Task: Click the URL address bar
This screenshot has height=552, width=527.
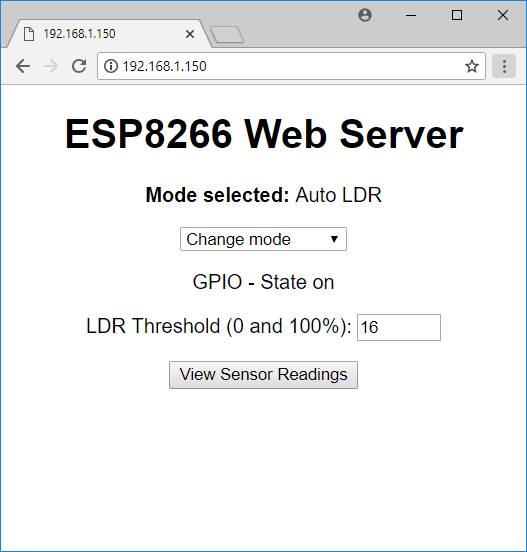Action: (291, 66)
